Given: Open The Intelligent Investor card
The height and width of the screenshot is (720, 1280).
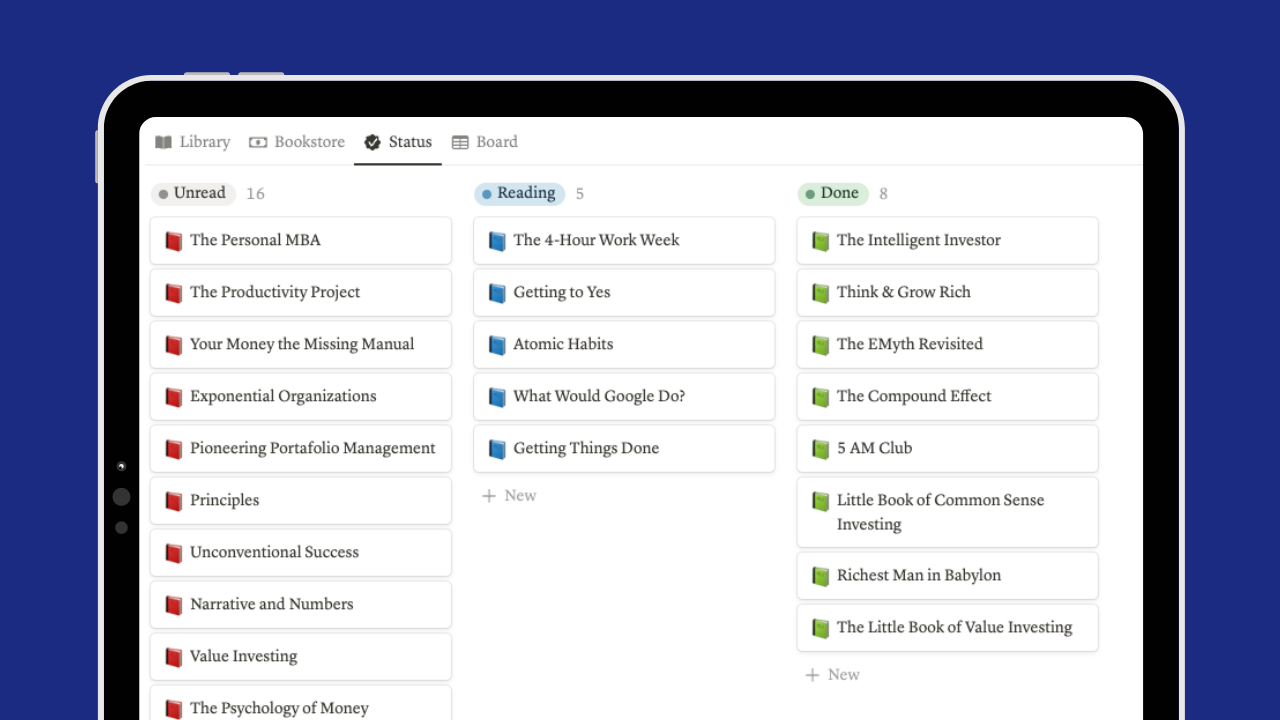Looking at the screenshot, I should (948, 241).
